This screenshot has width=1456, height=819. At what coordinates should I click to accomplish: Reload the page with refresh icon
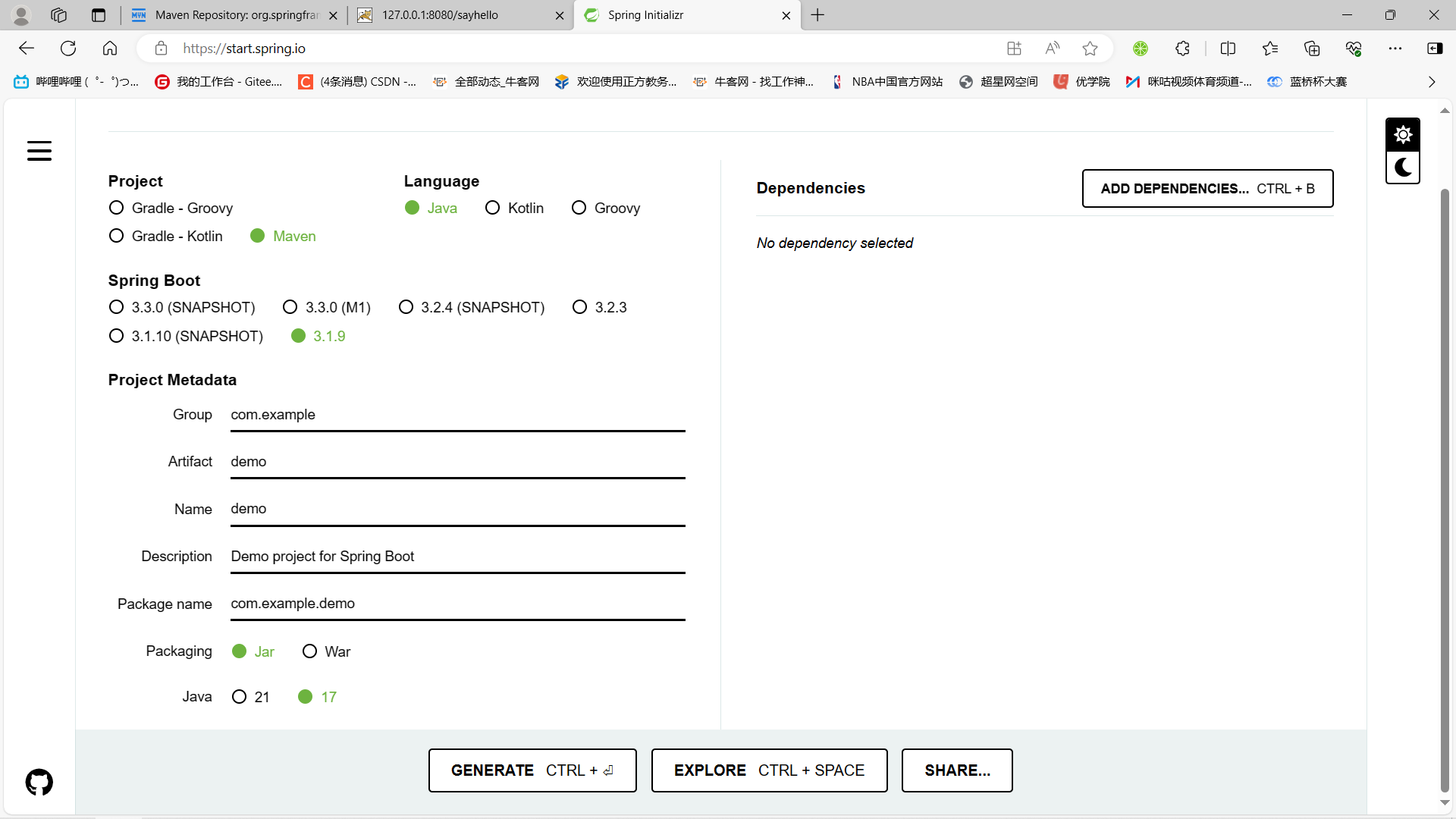click(68, 49)
